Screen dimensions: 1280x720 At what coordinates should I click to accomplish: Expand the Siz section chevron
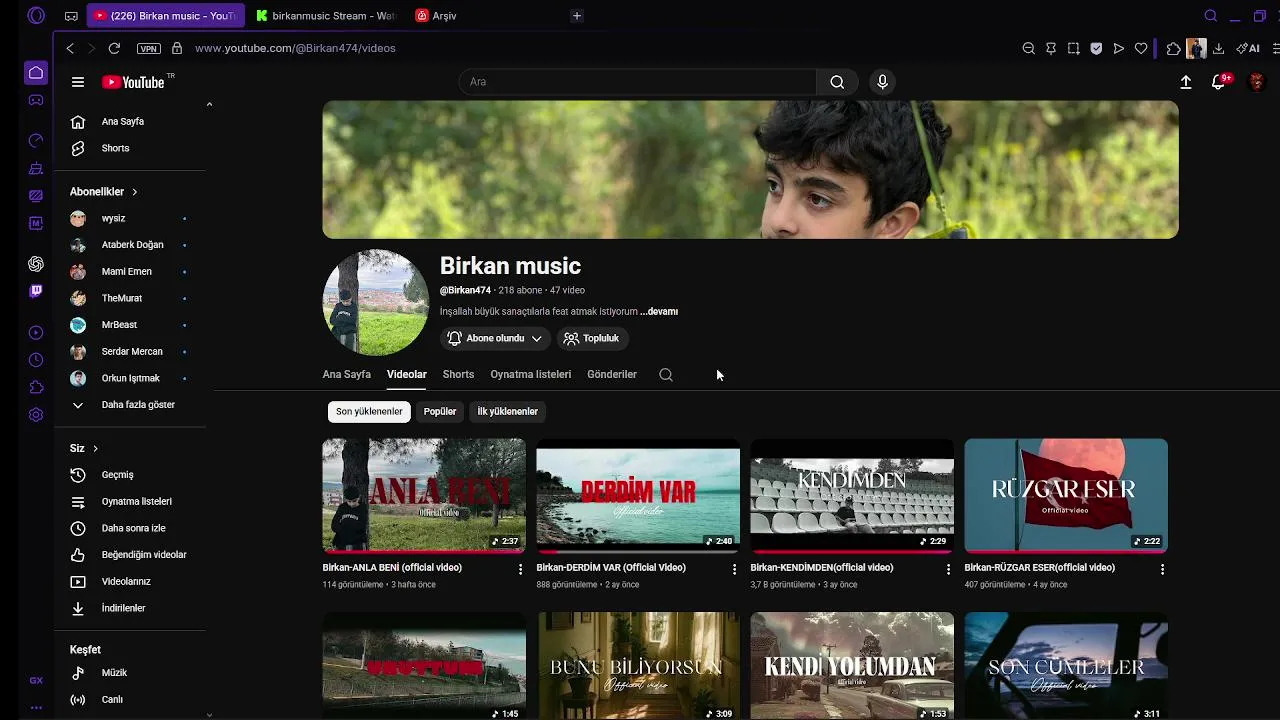point(95,448)
